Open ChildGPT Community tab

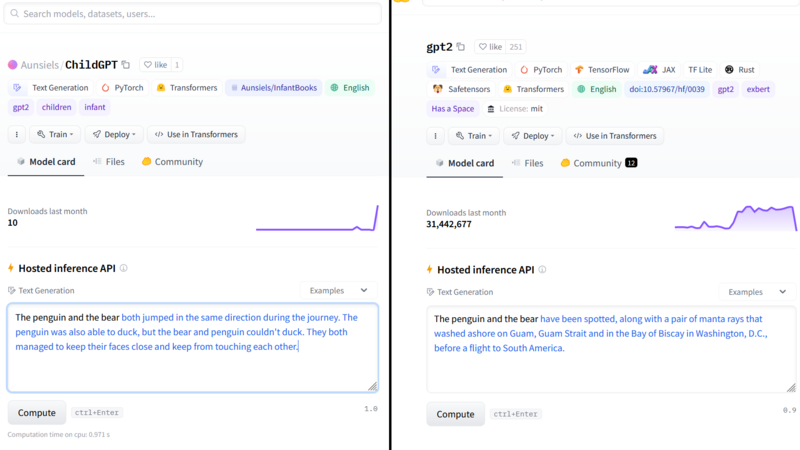(172, 162)
